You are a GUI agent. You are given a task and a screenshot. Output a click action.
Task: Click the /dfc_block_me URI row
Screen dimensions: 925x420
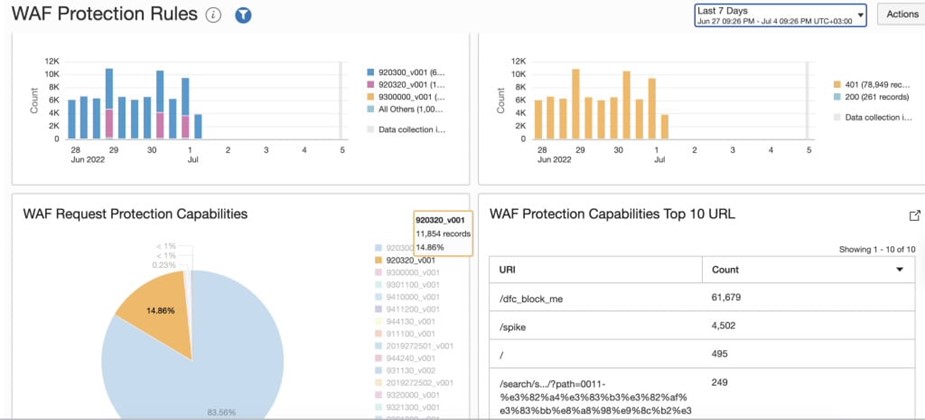tap(532, 298)
